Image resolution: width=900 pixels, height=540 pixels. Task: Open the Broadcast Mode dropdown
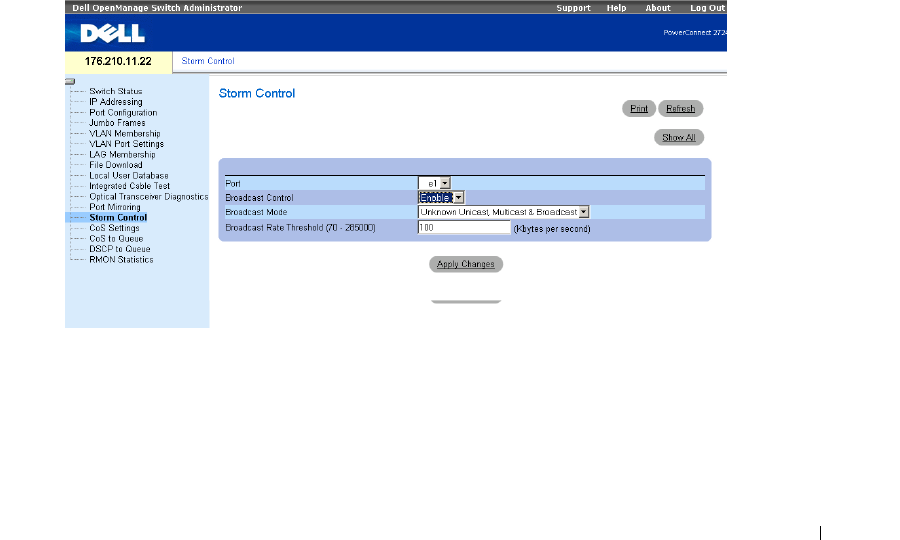pos(503,212)
